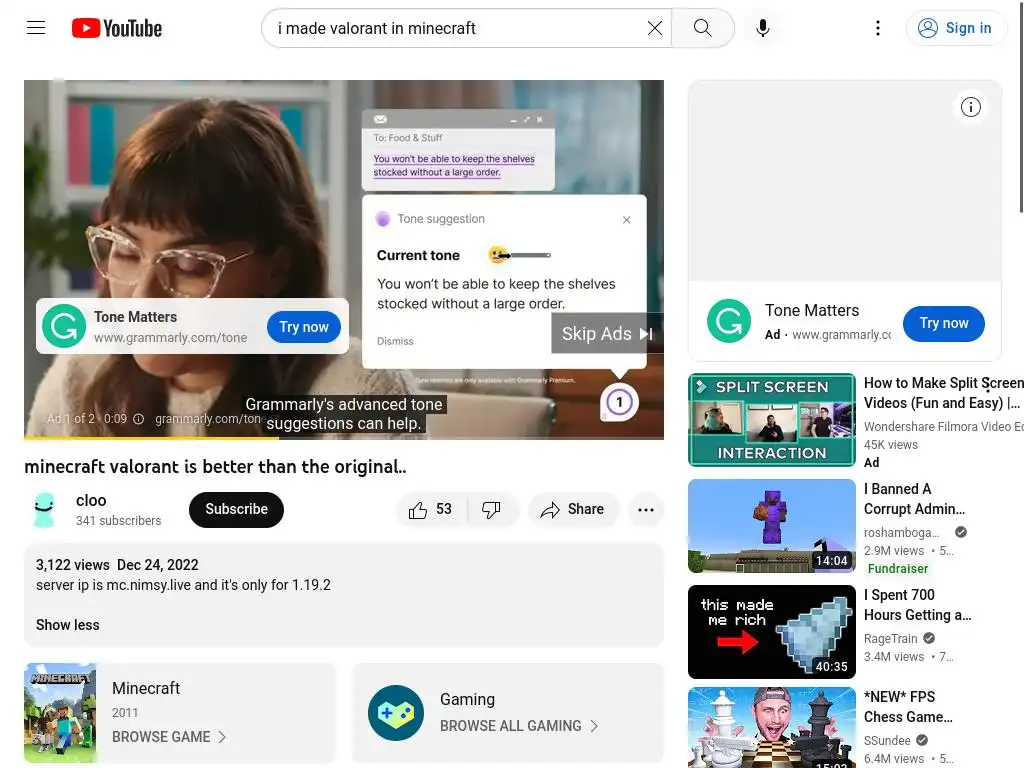Open Split Screen Interaction ad thumbnail

tap(772, 420)
